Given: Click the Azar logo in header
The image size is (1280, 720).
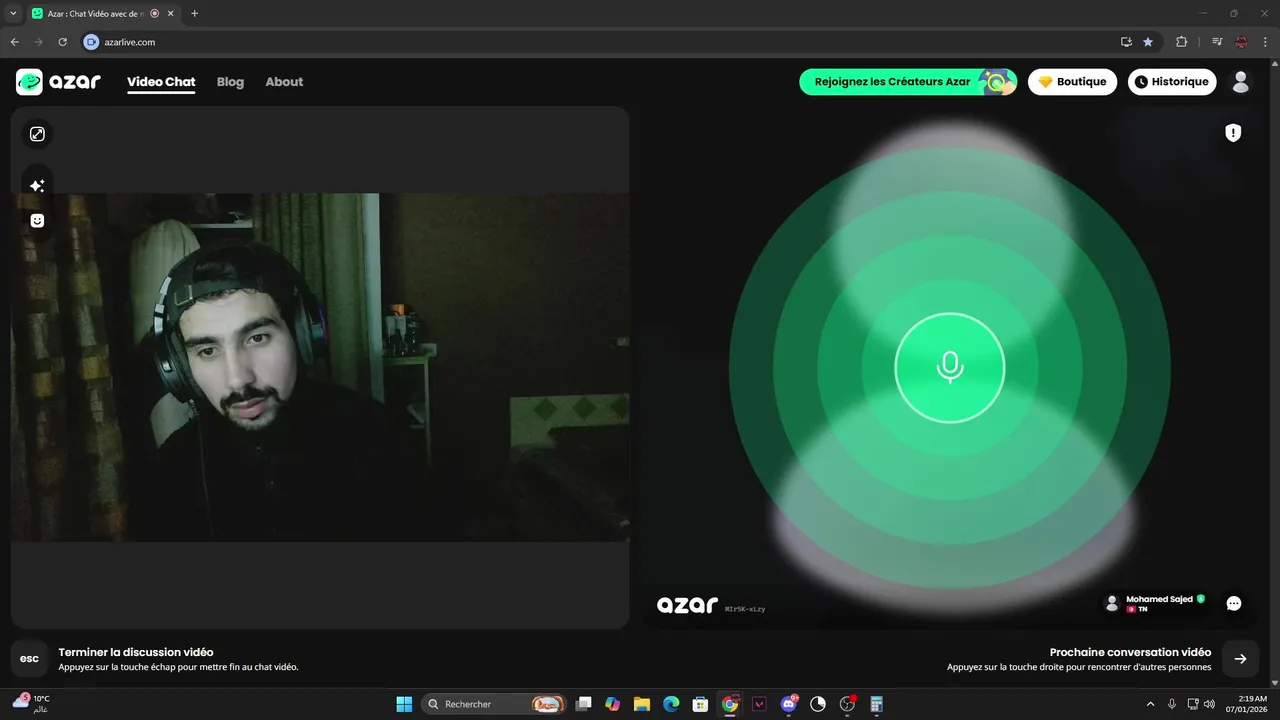Looking at the screenshot, I should pyautogui.click(x=59, y=82).
